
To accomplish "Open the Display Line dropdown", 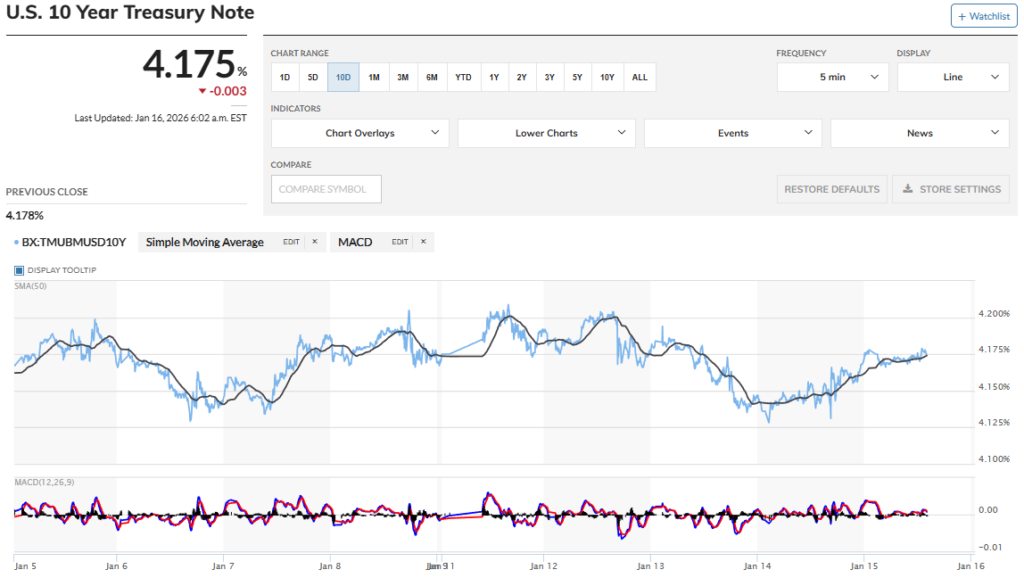I will click(952, 77).
